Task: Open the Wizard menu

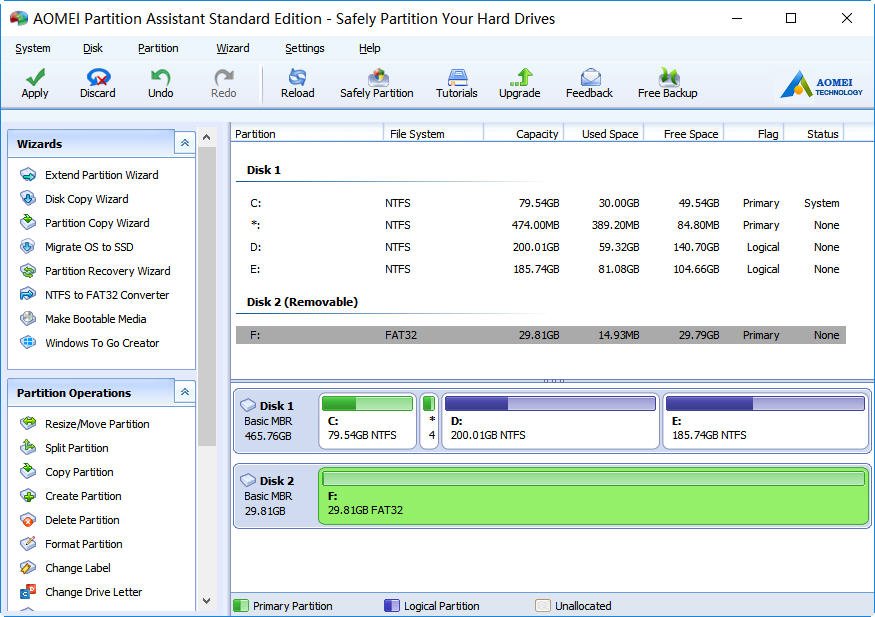Action: pos(233,49)
